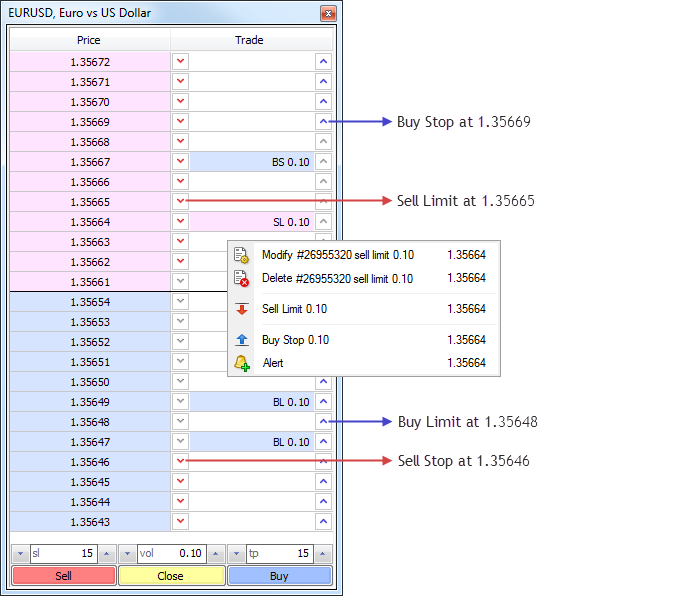Click red sell arrow at price 1.35672
Image resolution: width=674 pixels, height=596 pixels.
coord(180,62)
